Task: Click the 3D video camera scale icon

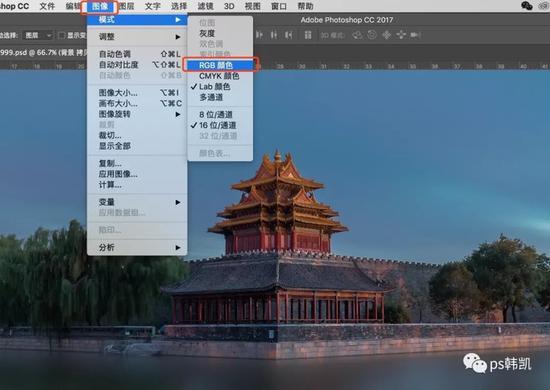Action: [415, 35]
